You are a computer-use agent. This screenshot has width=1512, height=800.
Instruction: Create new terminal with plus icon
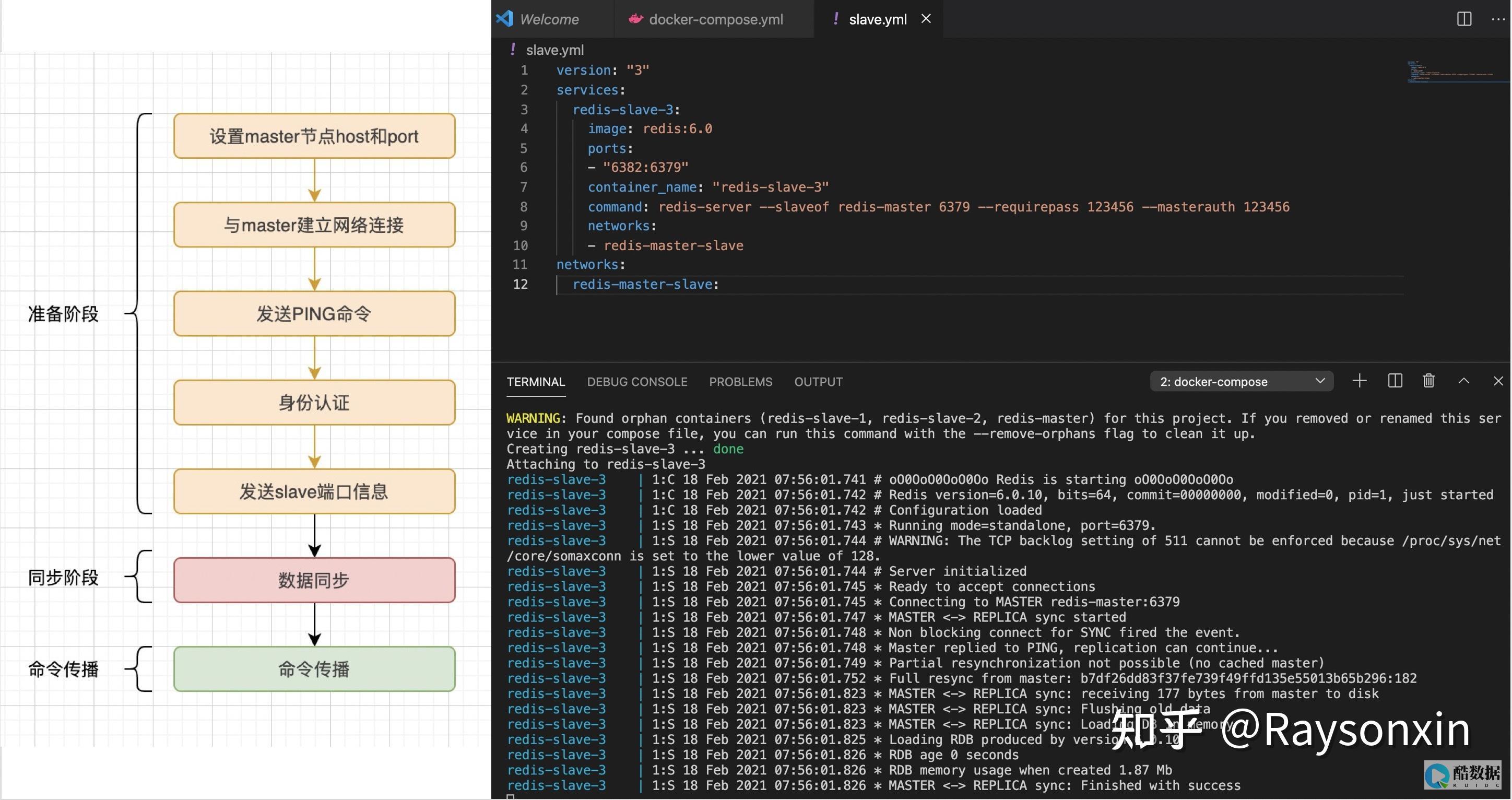(x=1360, y=381)
